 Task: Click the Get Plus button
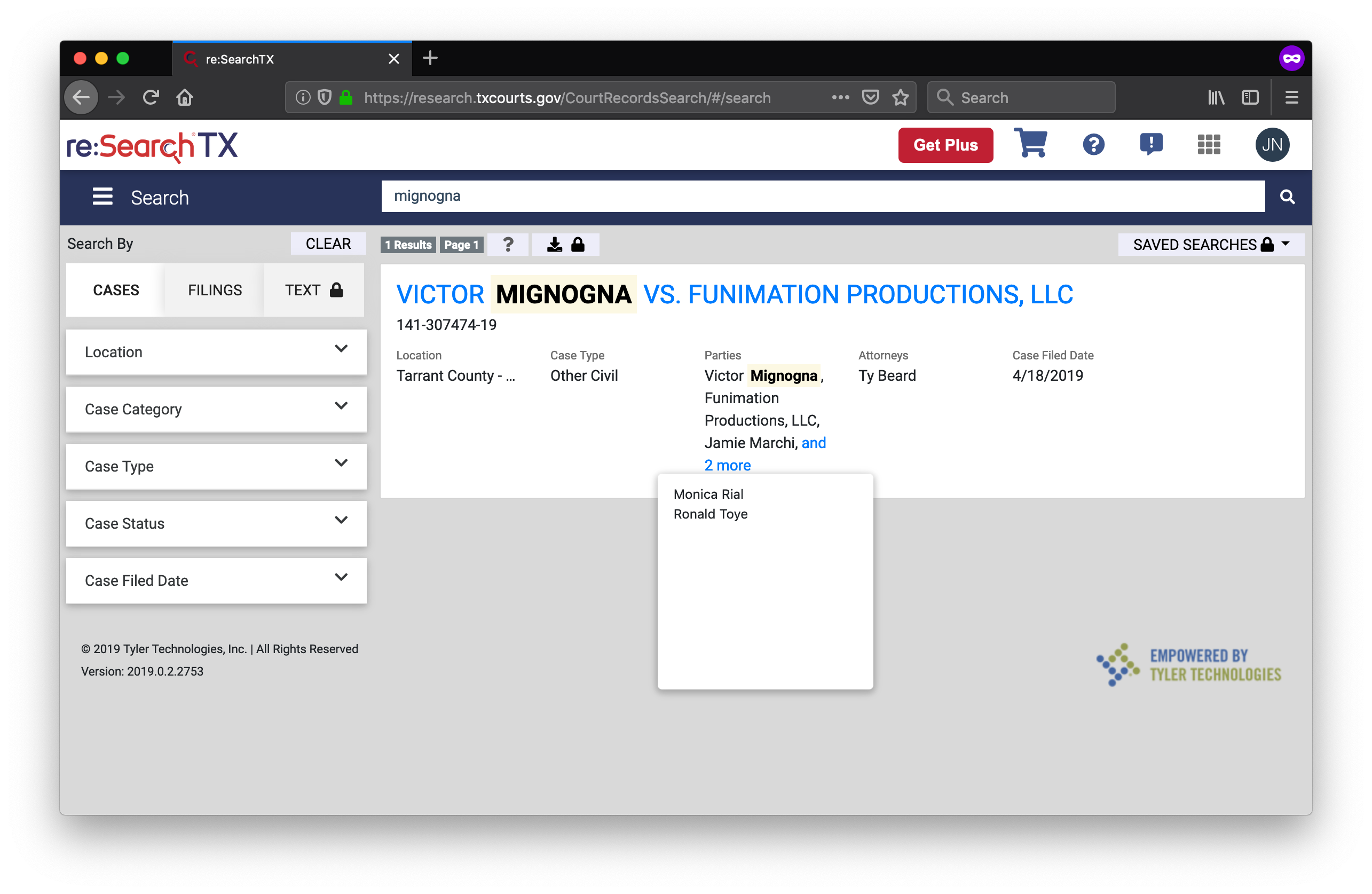coord(945,145)
